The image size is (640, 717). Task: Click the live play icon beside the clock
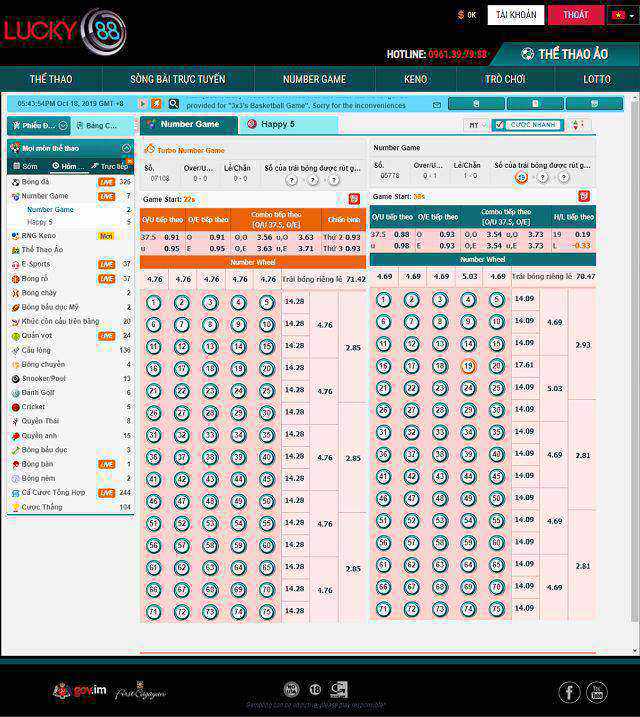pos(143,104)
